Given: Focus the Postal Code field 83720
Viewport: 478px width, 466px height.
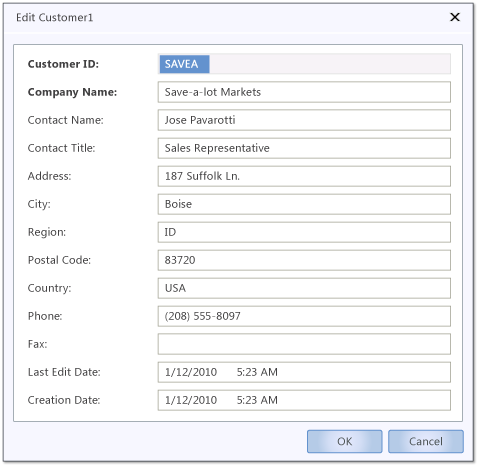Looking at the screenshot, I should pos(304,260).
